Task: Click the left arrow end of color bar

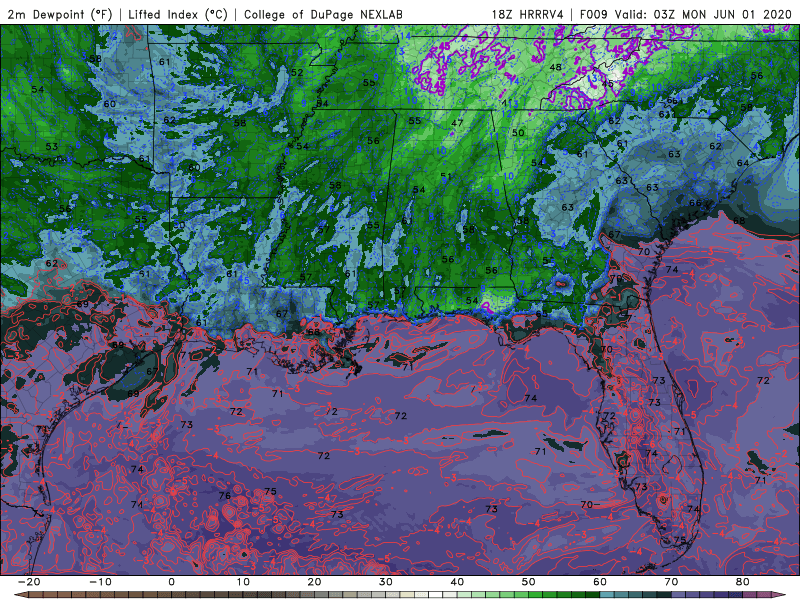Action: (19, 595)
